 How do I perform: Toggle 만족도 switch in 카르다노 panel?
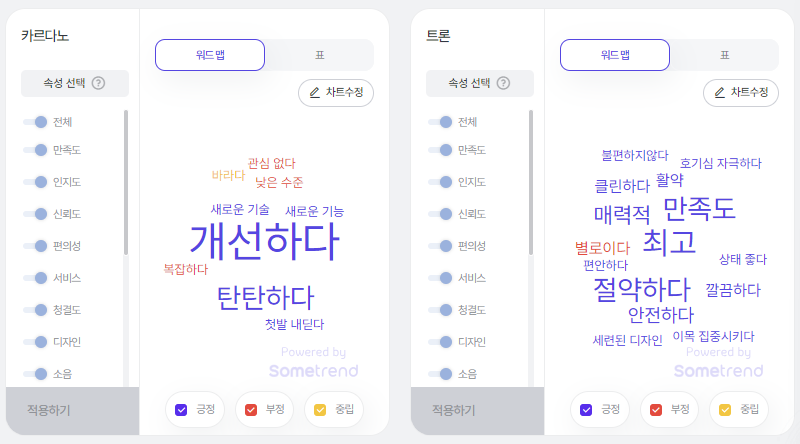[35, 150]
